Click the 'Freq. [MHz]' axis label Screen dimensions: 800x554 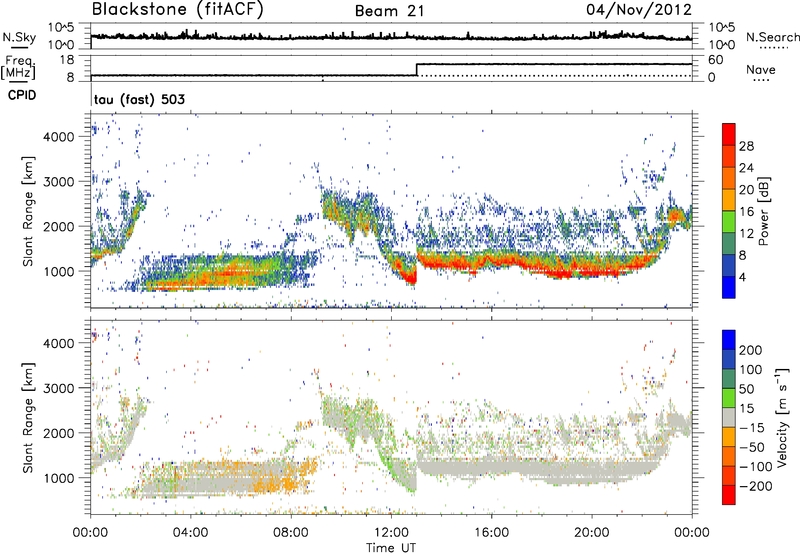point(18,68)
